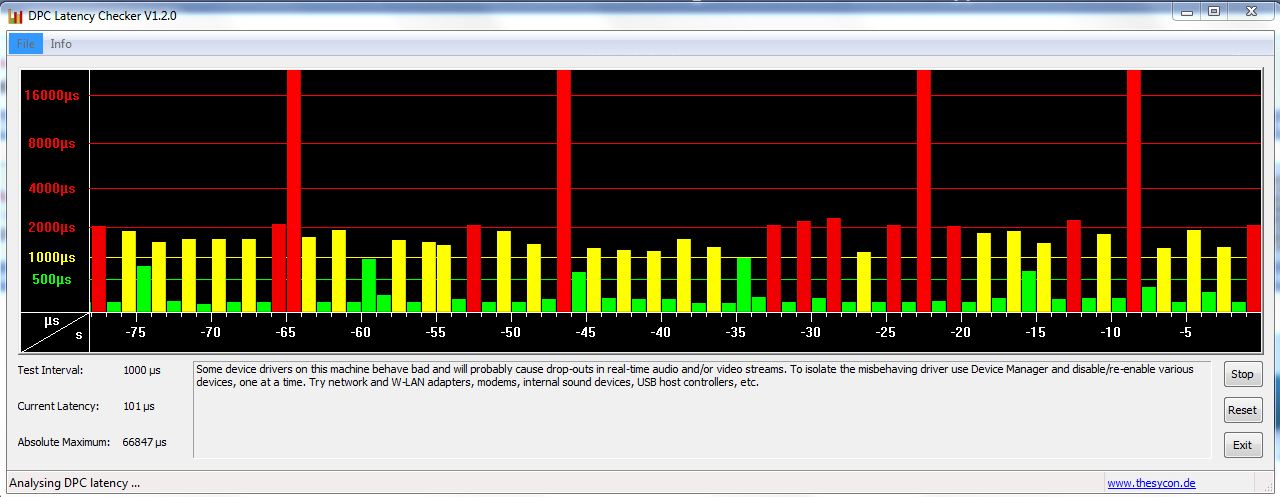Click the 4000µs axis label
1280x497 pixels.
pos(52,188)
